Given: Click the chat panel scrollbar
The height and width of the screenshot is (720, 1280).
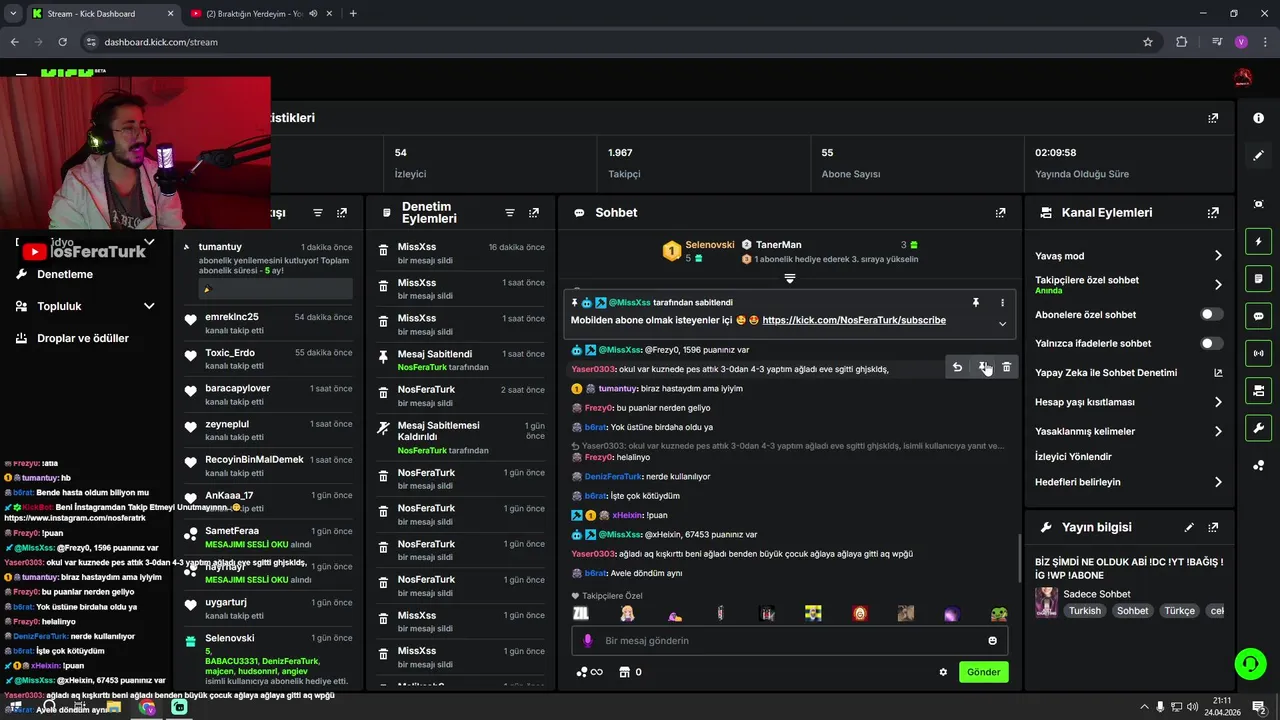Looking at the screenshot, I should point(1019,558).
